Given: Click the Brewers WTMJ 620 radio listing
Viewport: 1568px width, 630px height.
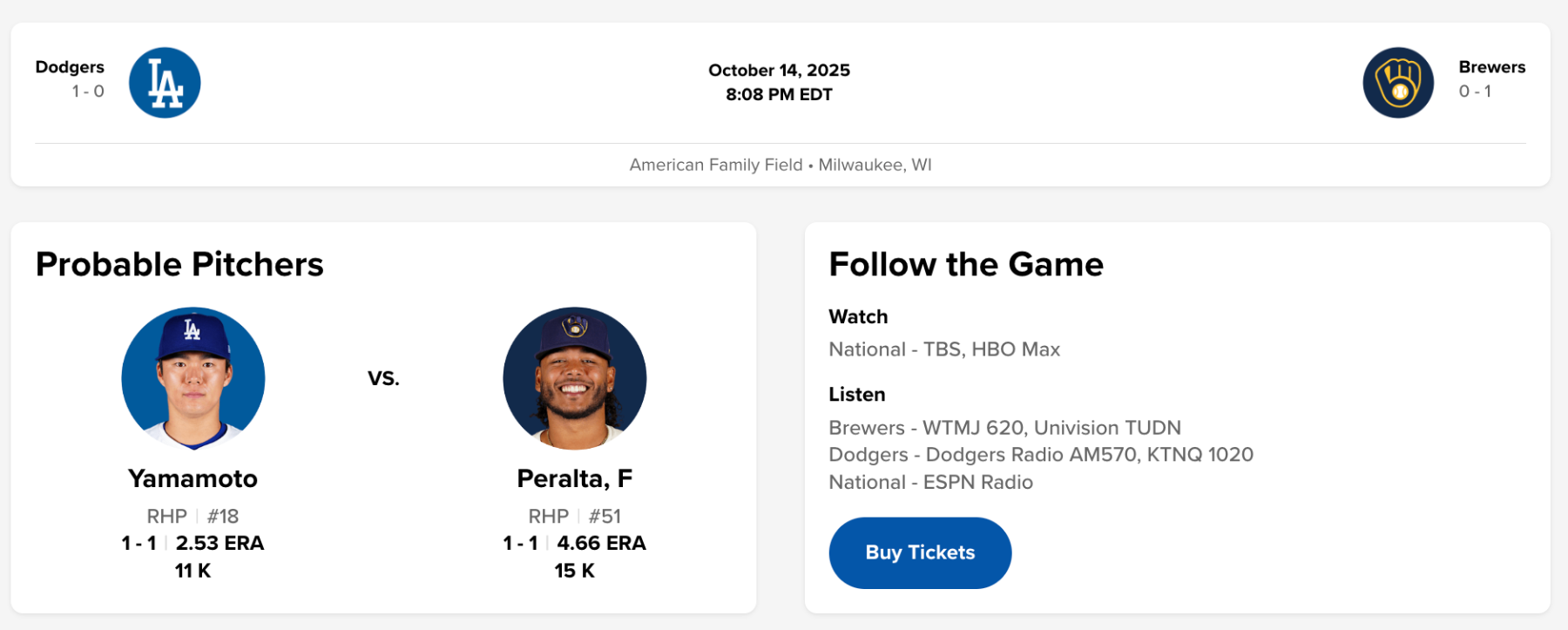Looking at the screenshot, I should coord(1004,428).
